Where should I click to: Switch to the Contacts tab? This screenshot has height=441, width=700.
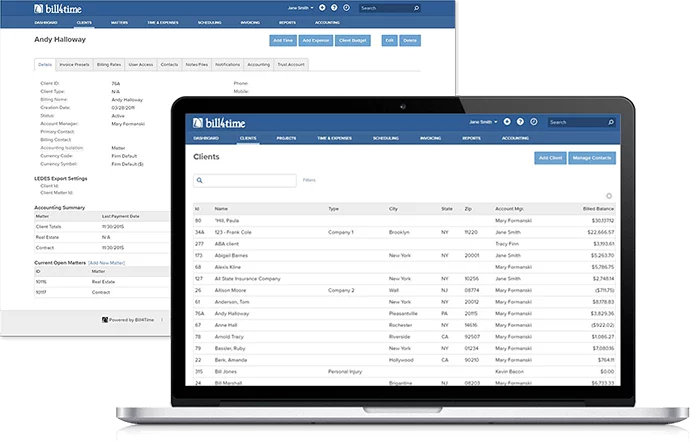[x=169, y=65]
